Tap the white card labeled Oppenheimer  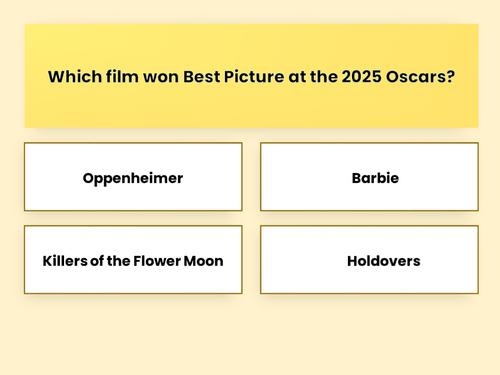[133, 177]
